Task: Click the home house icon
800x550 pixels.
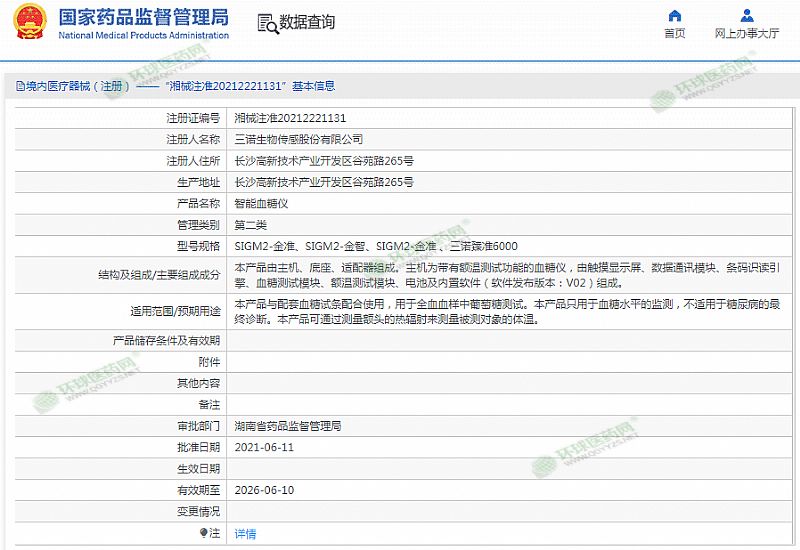Action: [x=675, y=15]
